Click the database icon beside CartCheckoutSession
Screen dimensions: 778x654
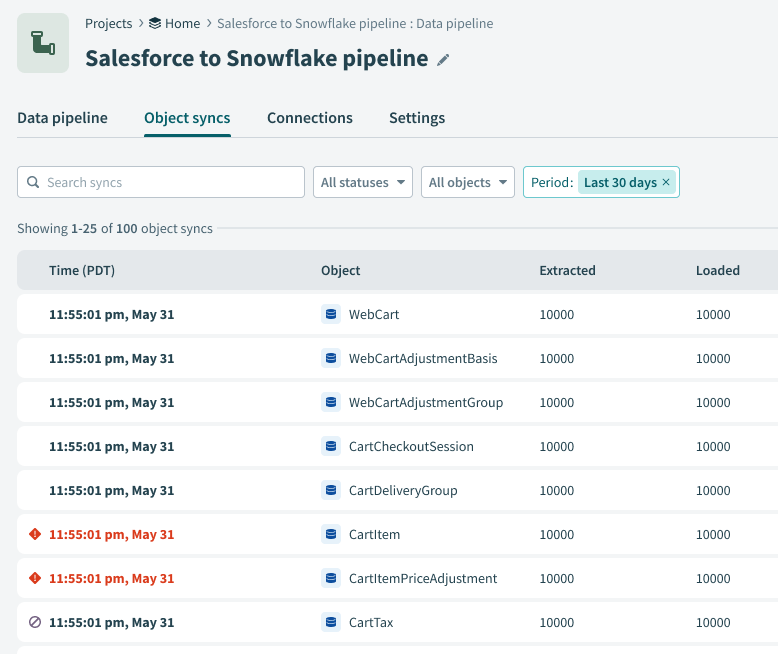click(331, 446)
